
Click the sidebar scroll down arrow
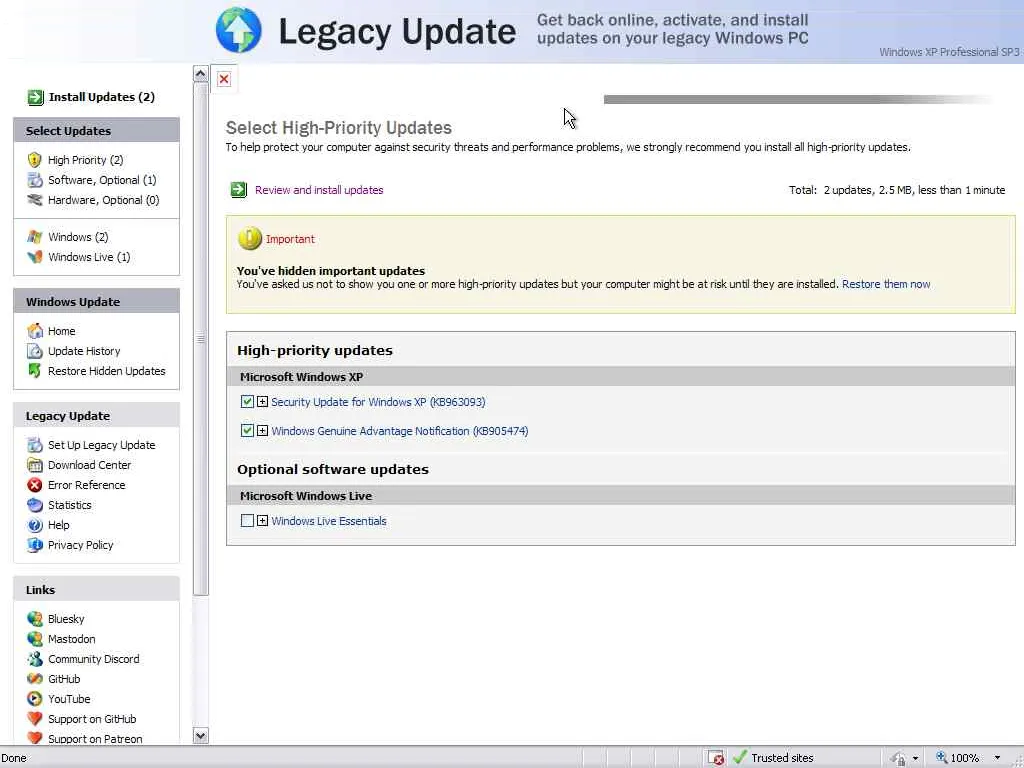pos(200,735)
